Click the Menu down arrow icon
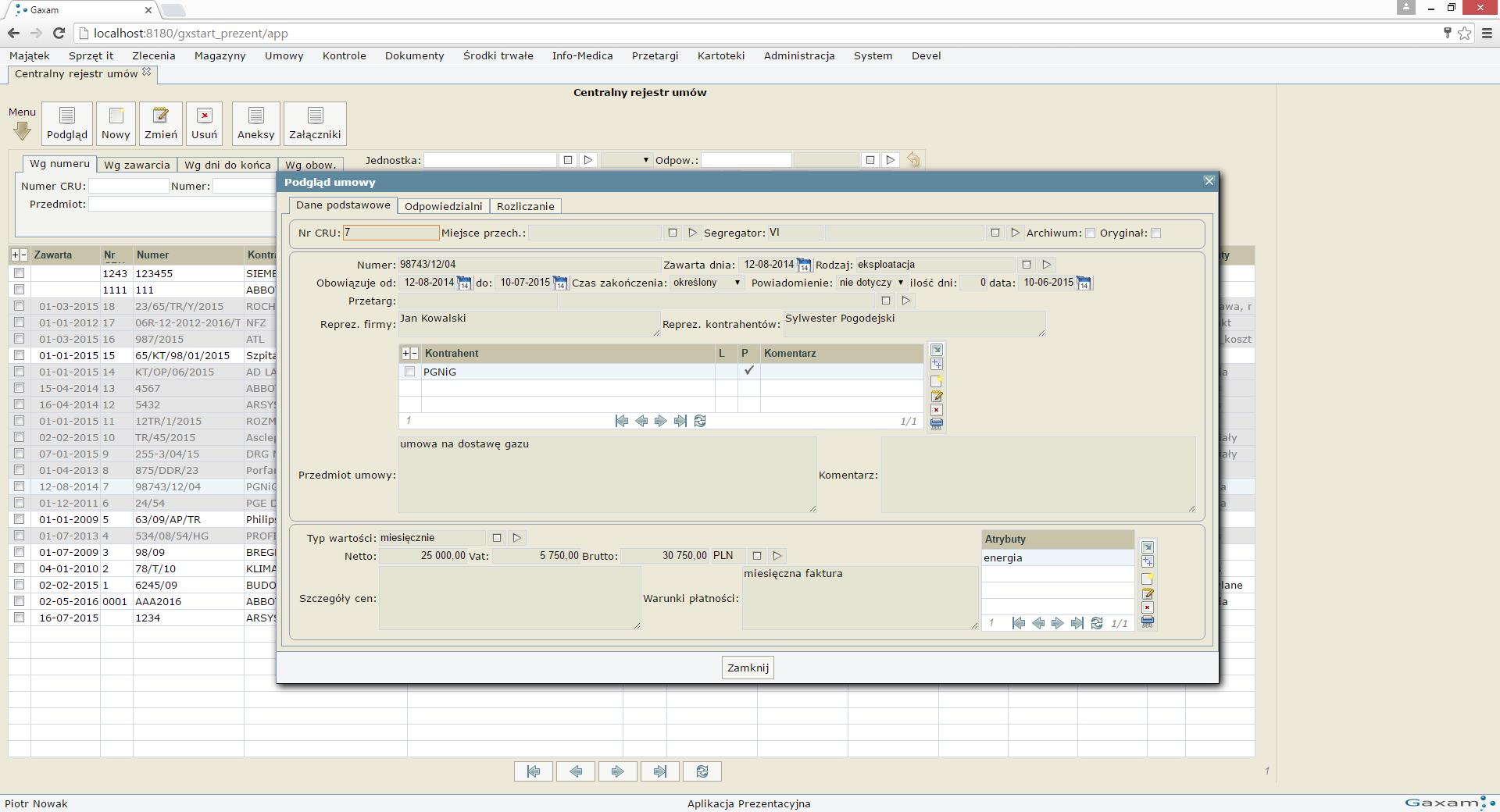This screenshot has height=812, width=1500. coord(22,131)
